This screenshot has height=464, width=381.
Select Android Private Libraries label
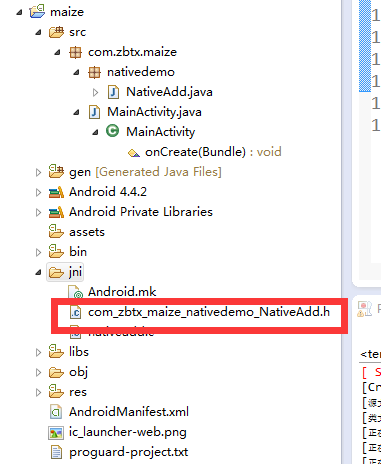141,212
